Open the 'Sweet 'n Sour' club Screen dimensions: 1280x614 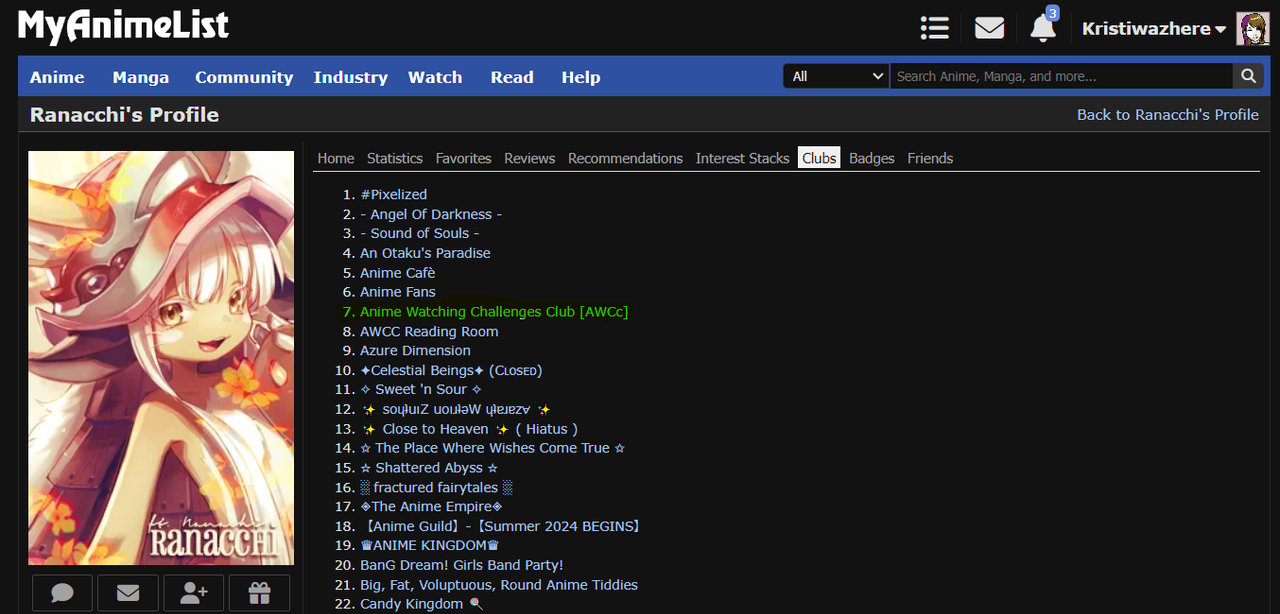(421, 389)
